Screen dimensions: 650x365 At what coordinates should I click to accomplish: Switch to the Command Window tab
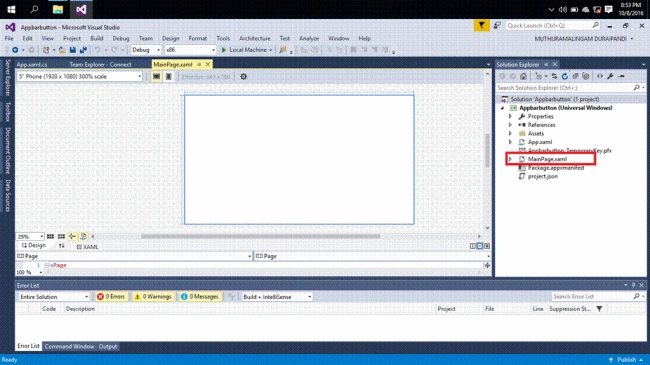coord(69,346)
